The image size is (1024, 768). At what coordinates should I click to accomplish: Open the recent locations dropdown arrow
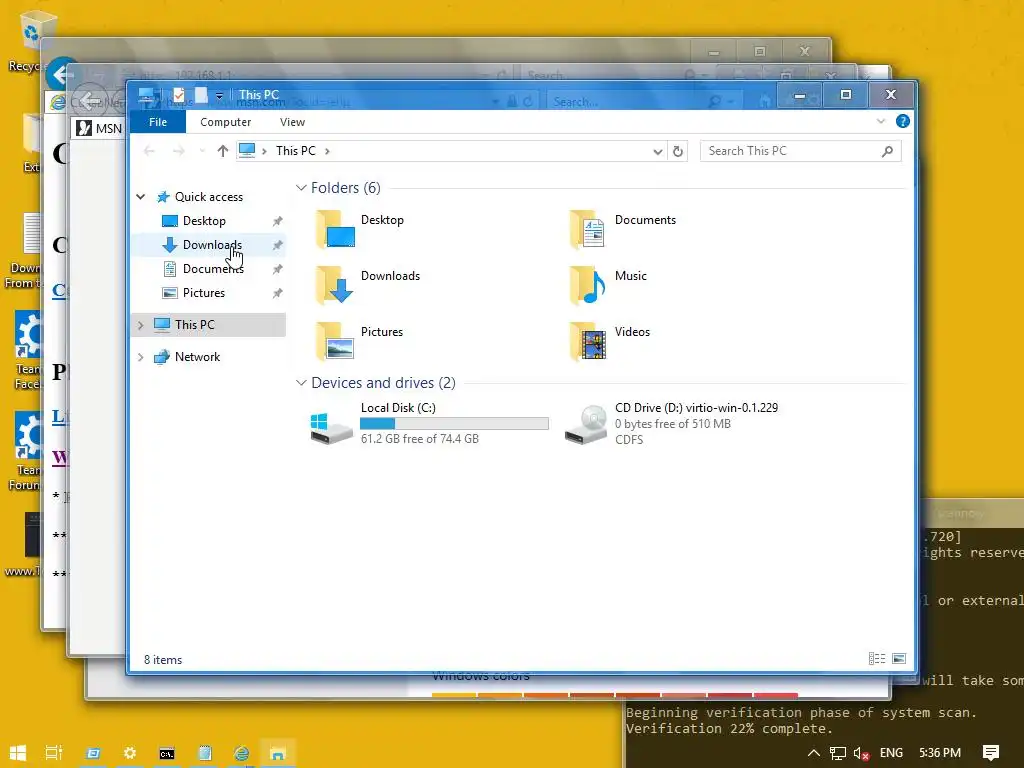(x=202, y=151)
